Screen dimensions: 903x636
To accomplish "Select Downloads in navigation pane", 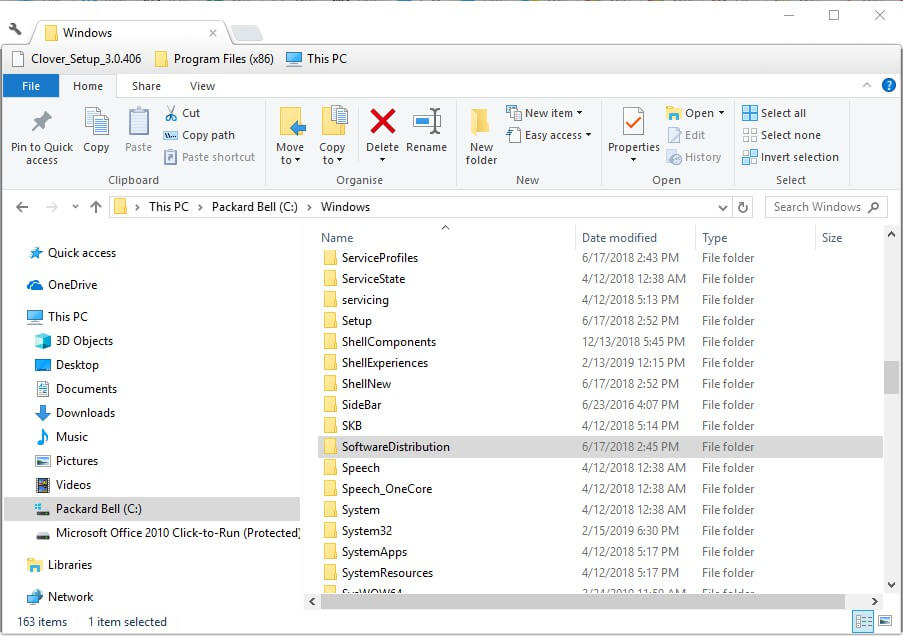I will [x=75, y=412].
